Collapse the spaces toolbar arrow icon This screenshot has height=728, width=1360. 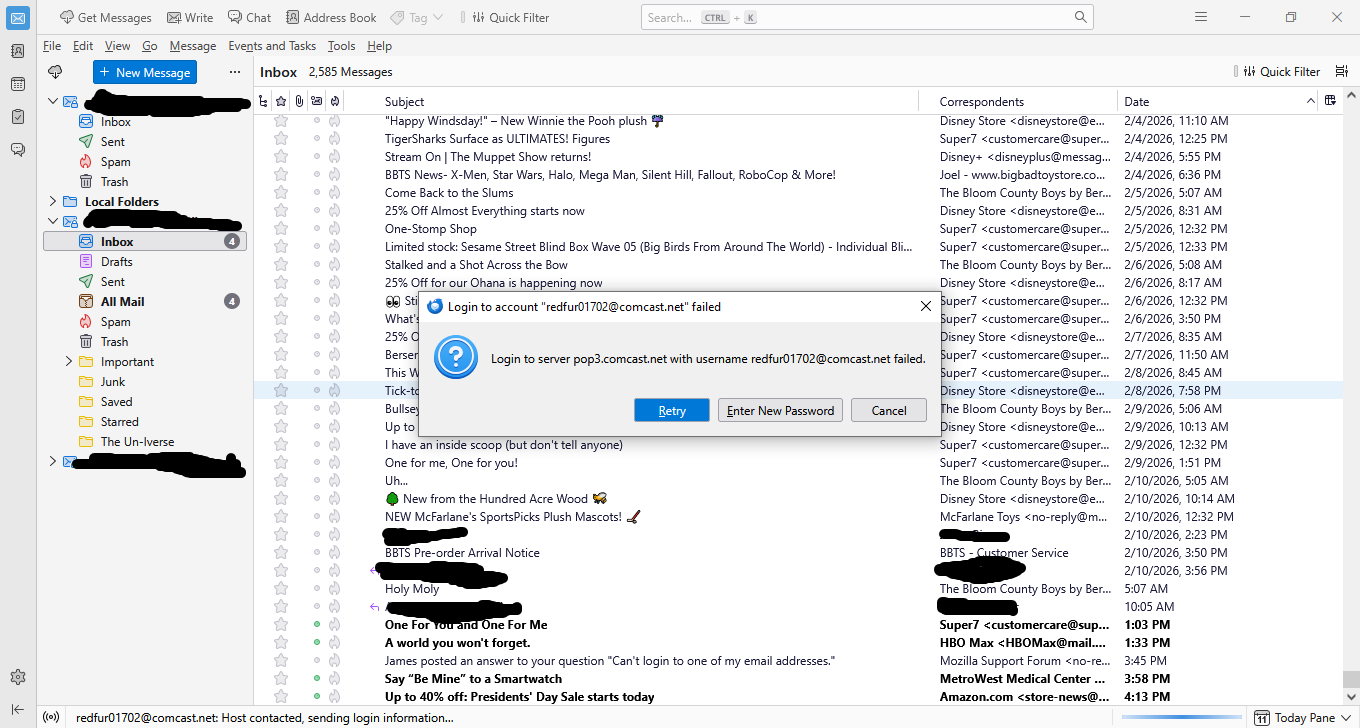(x=18, y=709)
